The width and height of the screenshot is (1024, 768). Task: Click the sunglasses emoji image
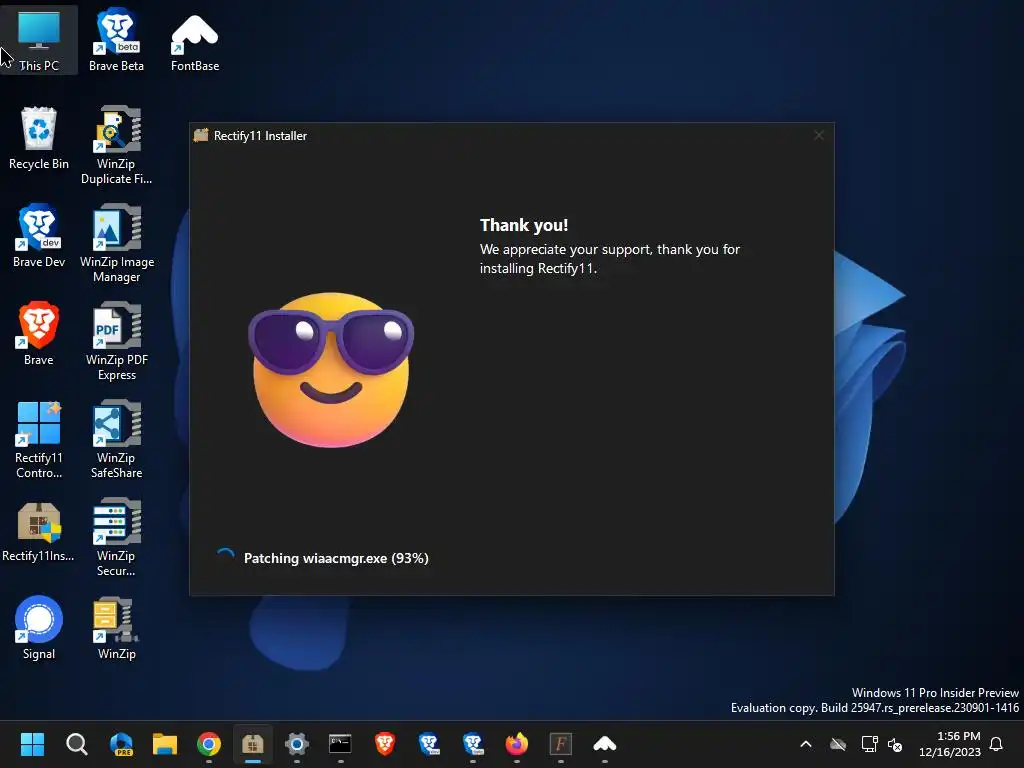click(331, 370)
